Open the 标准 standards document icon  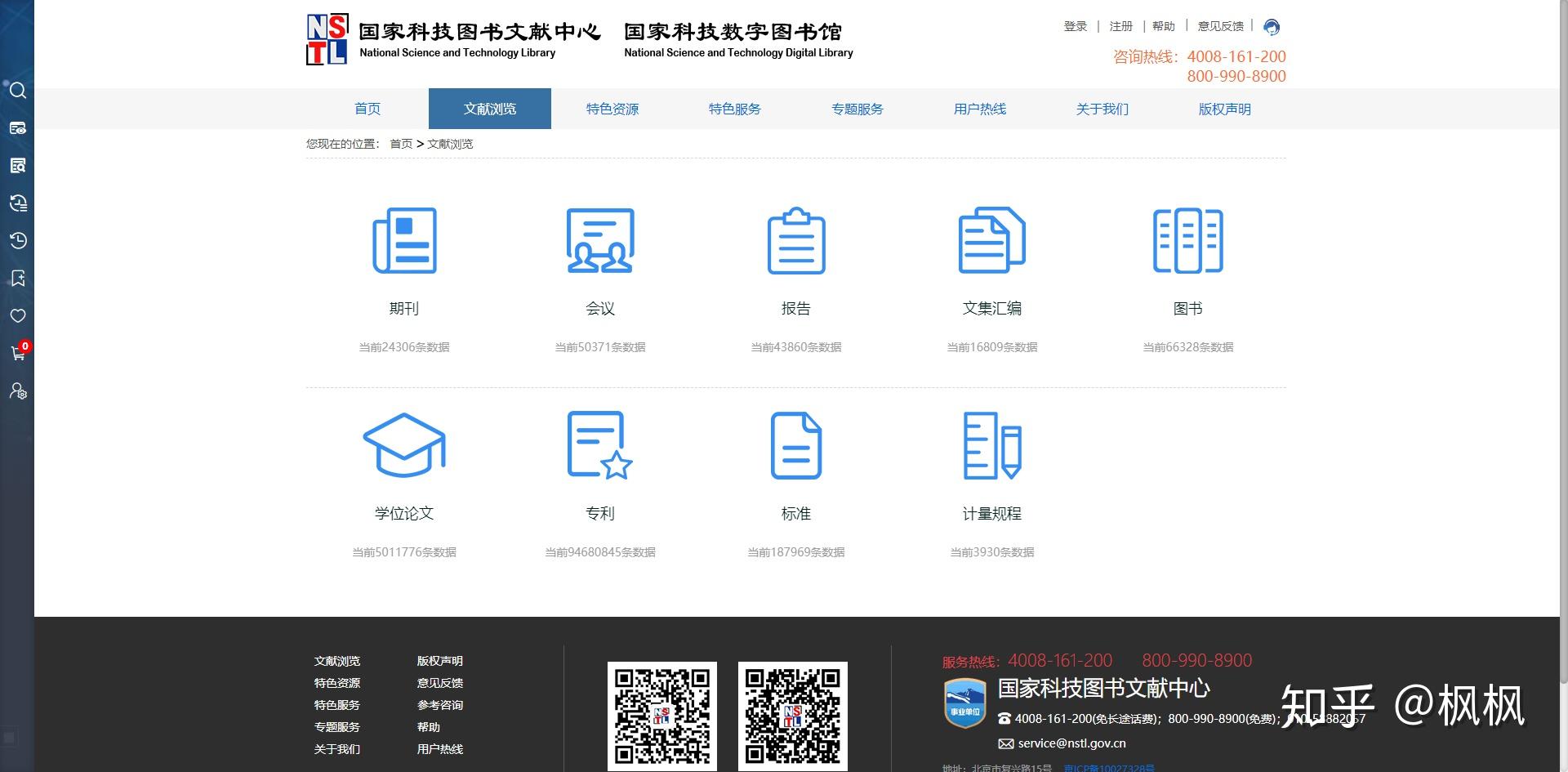[796, 445]
